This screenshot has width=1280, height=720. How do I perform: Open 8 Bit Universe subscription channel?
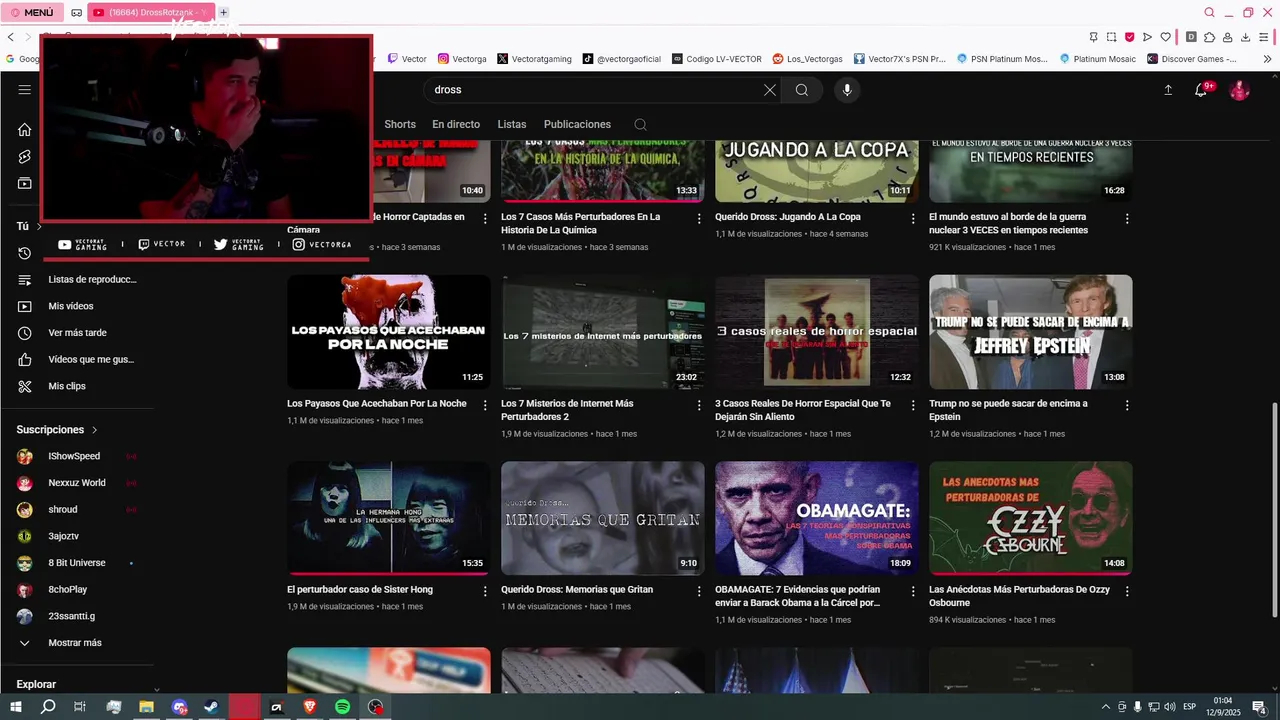tap(78, 563)
